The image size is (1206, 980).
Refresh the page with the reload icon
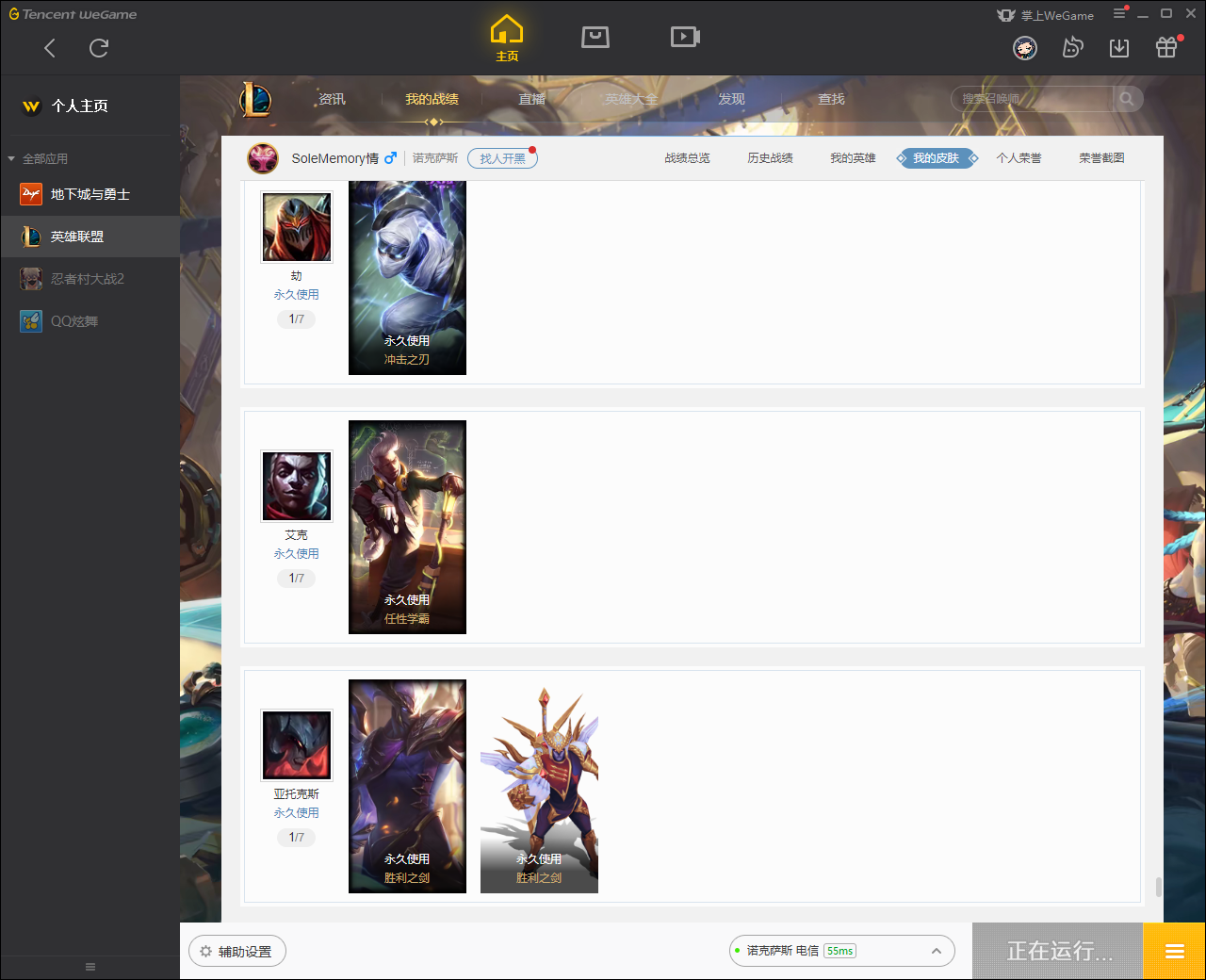99,48
